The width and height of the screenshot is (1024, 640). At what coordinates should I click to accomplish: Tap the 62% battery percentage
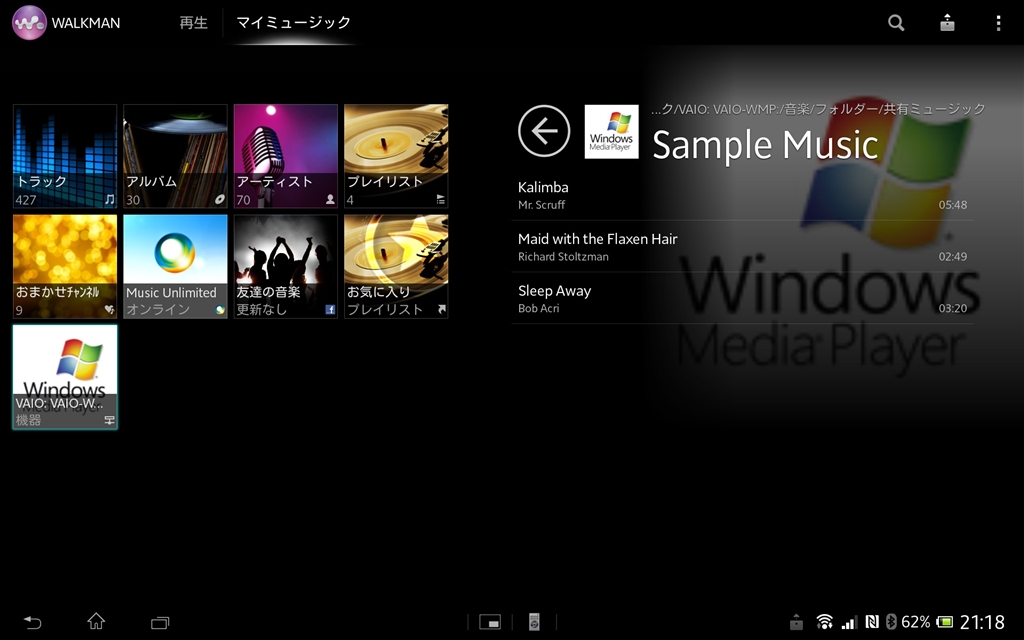click(x=916, y=622)
